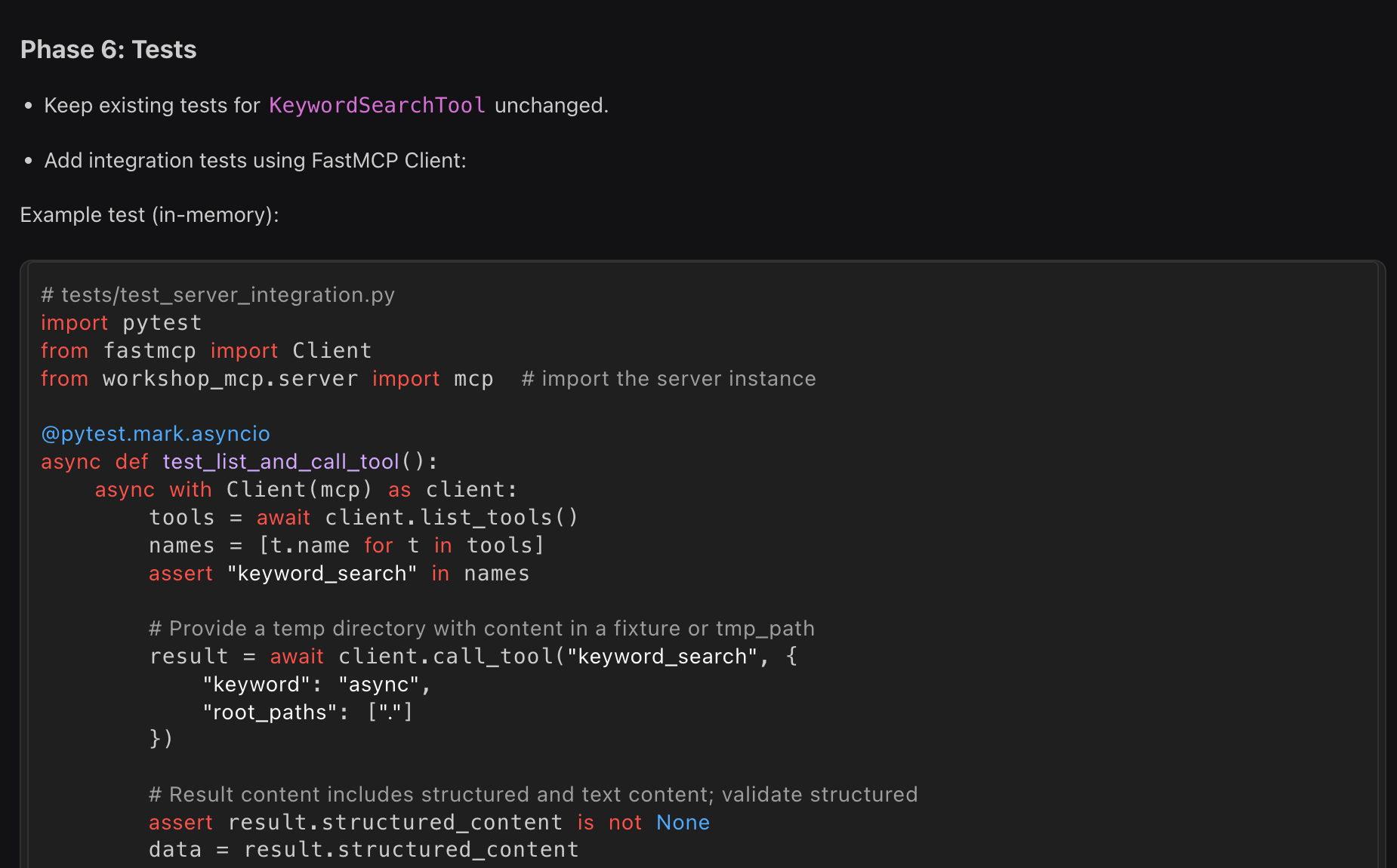The image size is (1397, 868).
Task: Click the "# tests/test_server_integration.py" comment line
Action: click(x=217, y=295)
